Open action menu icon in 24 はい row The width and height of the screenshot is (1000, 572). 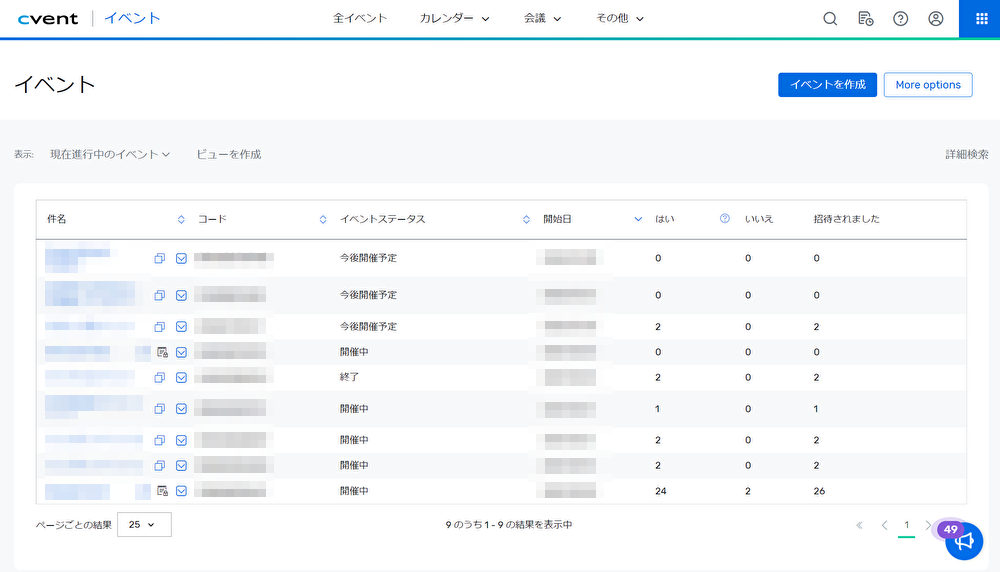181,491
